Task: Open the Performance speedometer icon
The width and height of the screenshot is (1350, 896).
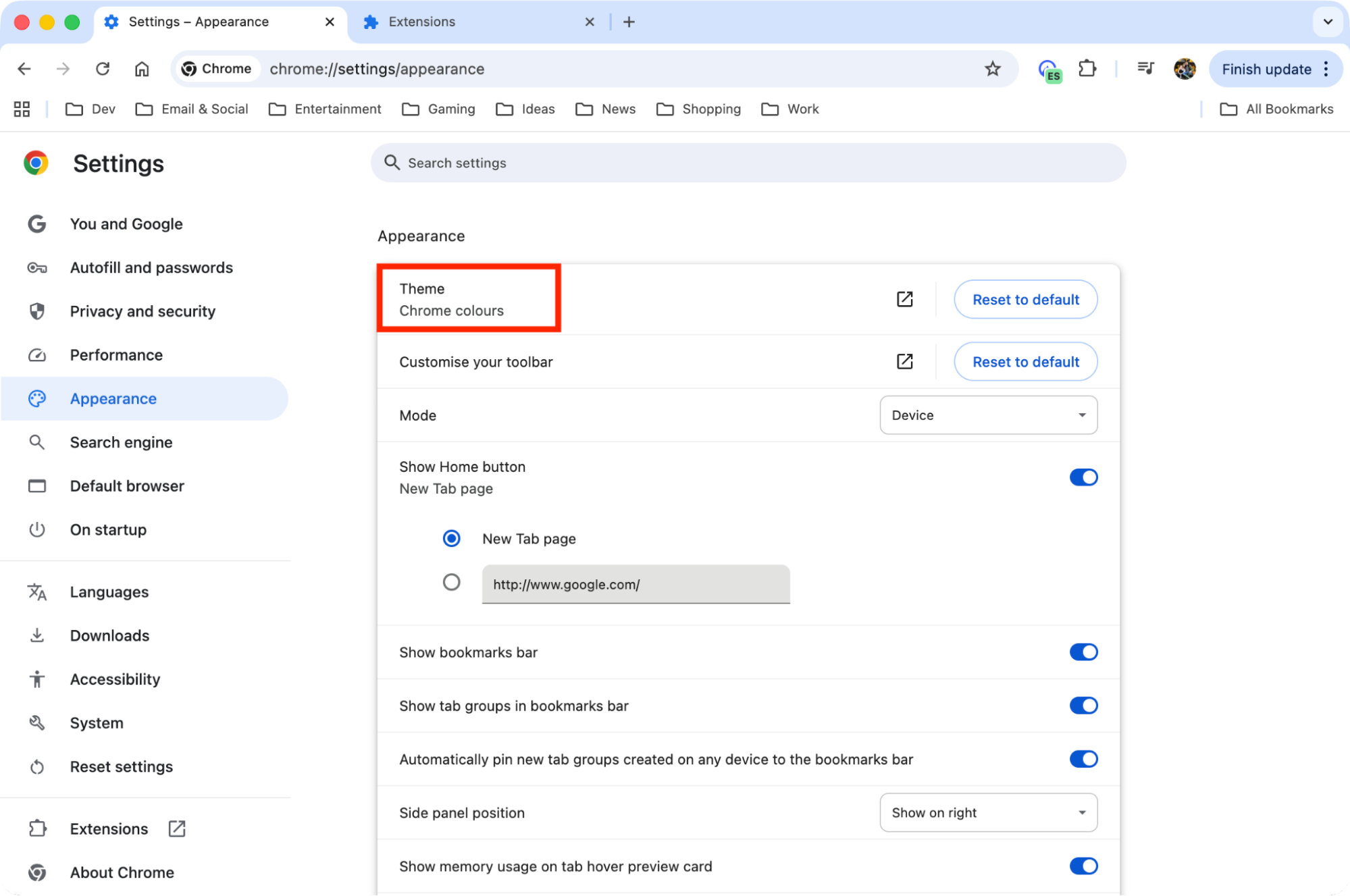Action: 37,354
